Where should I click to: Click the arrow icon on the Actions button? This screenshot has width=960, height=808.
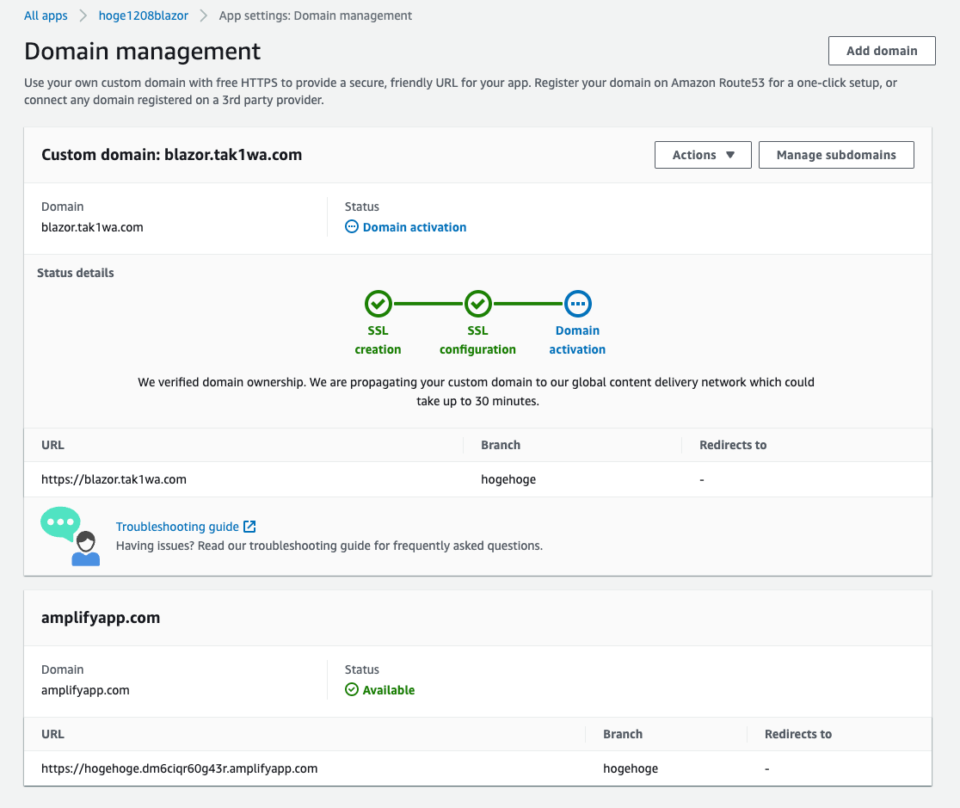coord(729,155)
